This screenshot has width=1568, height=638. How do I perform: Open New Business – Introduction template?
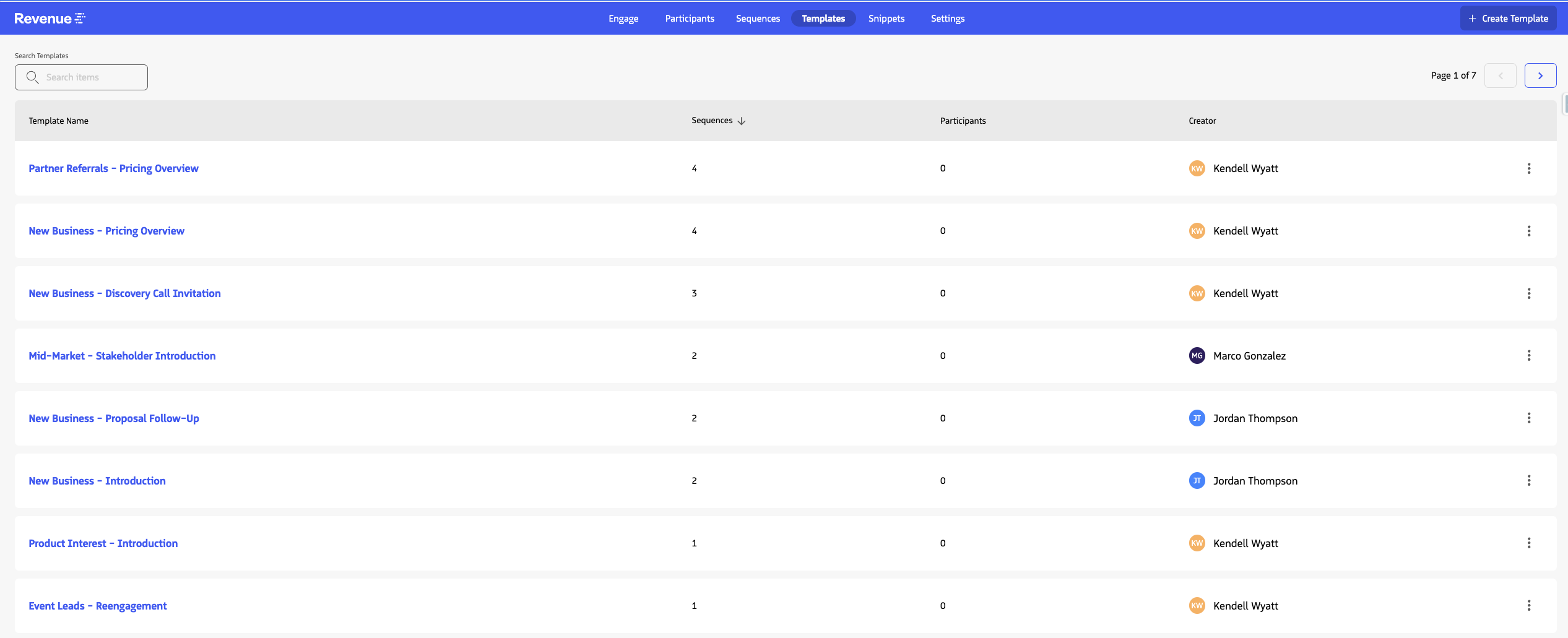pyautogui.click(x=97, y=481)
